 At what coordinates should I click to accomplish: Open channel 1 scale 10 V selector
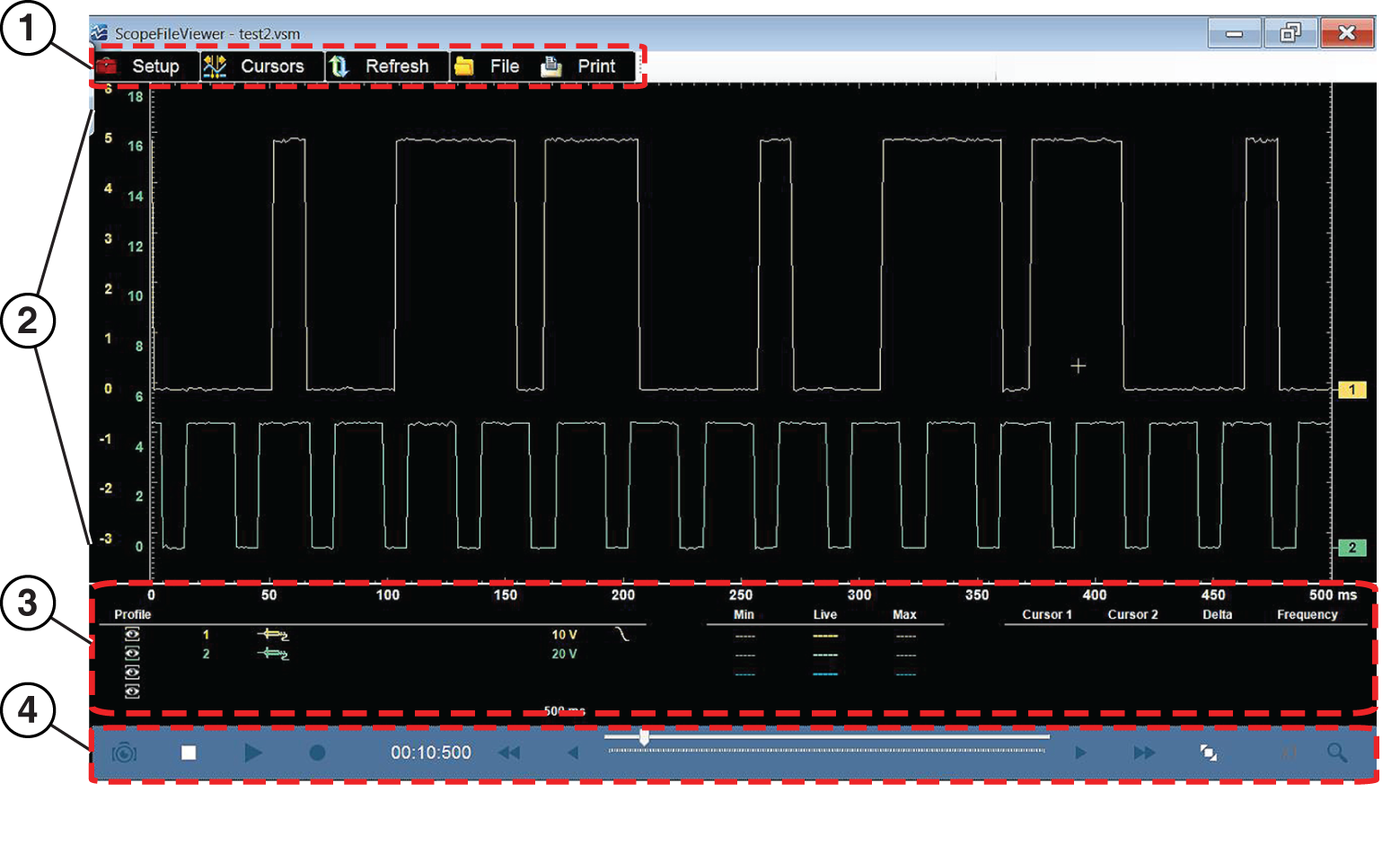pos(564,635)
